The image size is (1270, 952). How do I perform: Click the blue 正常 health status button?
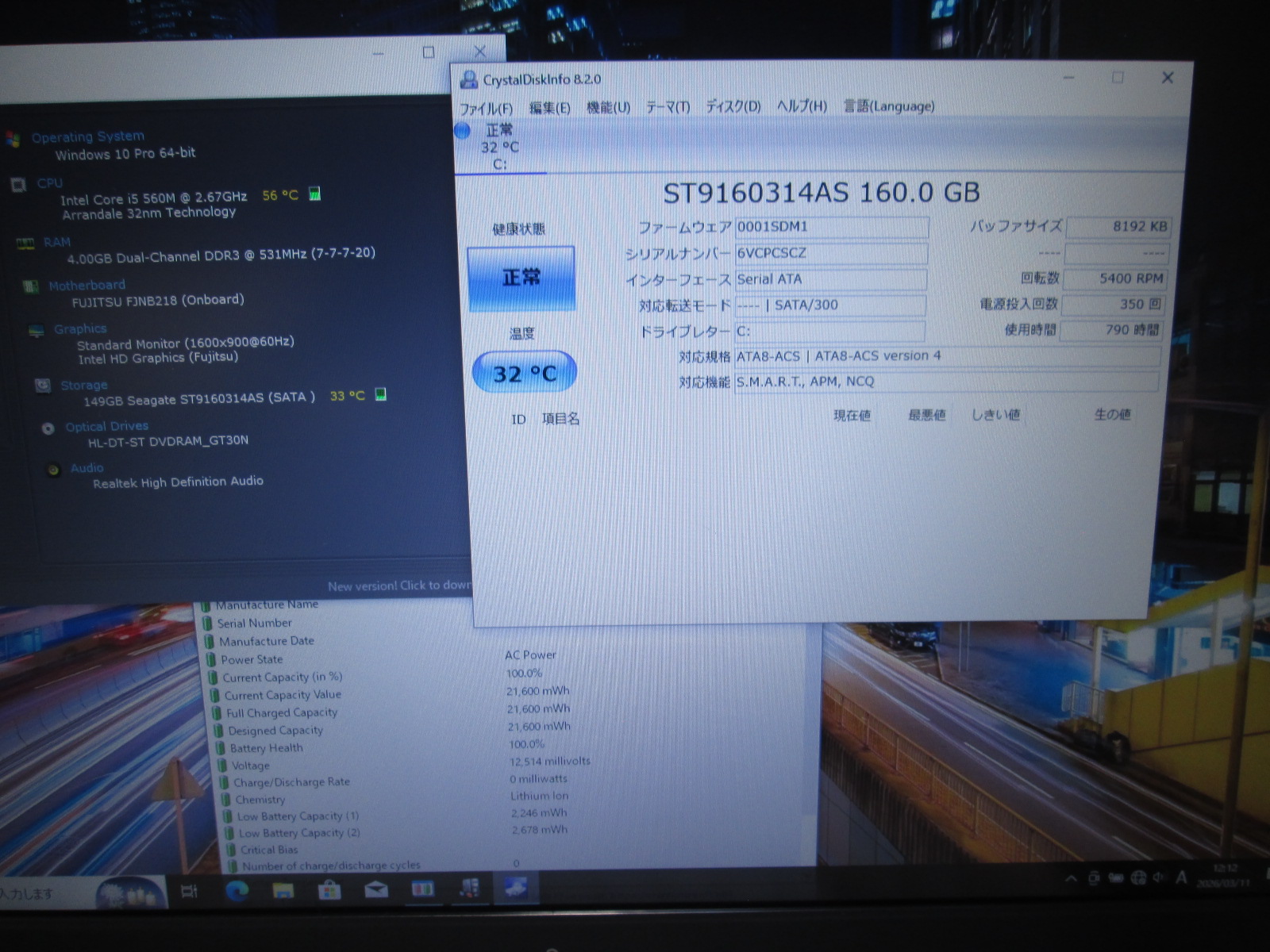click(521, 278)
